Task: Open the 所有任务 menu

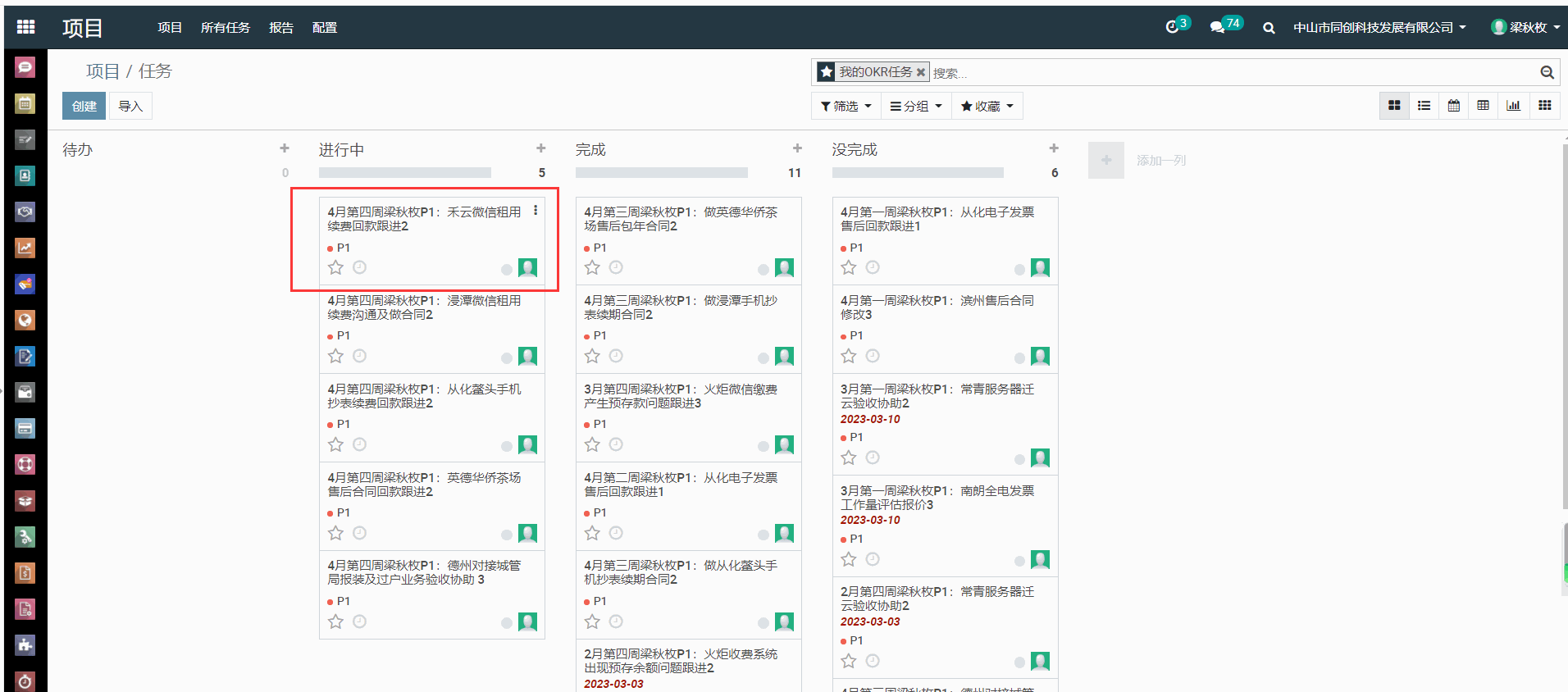Action: tap(225, 28)
